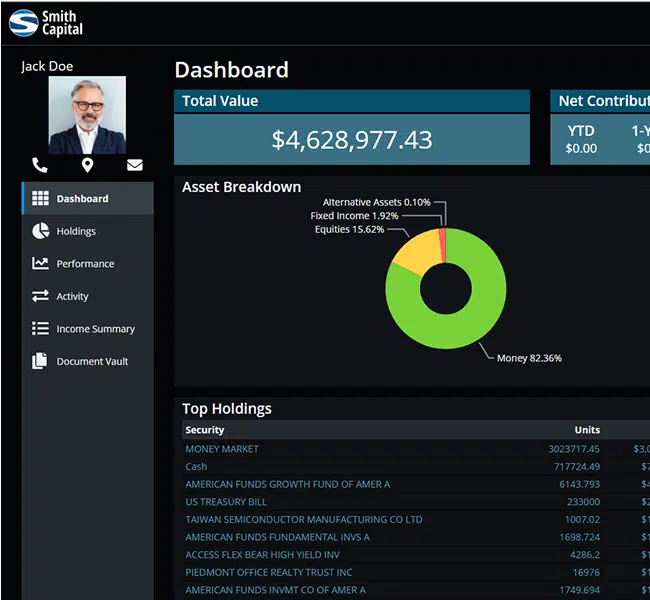Open the Activity page
This screenshot has width=650, height=600.
87,296
